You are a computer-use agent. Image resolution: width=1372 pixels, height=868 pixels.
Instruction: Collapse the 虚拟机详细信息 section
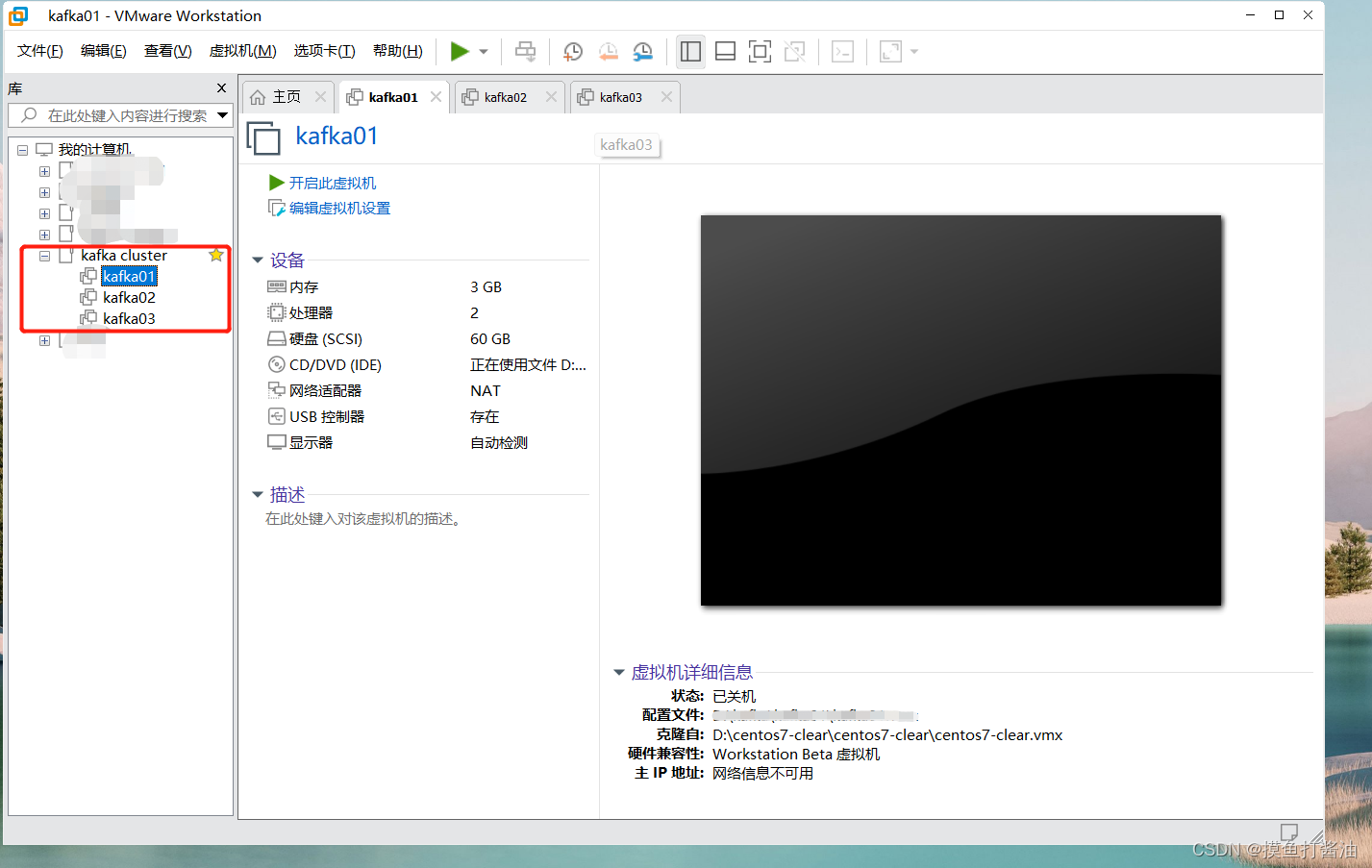pyautogui.click(x=619, y=673)
